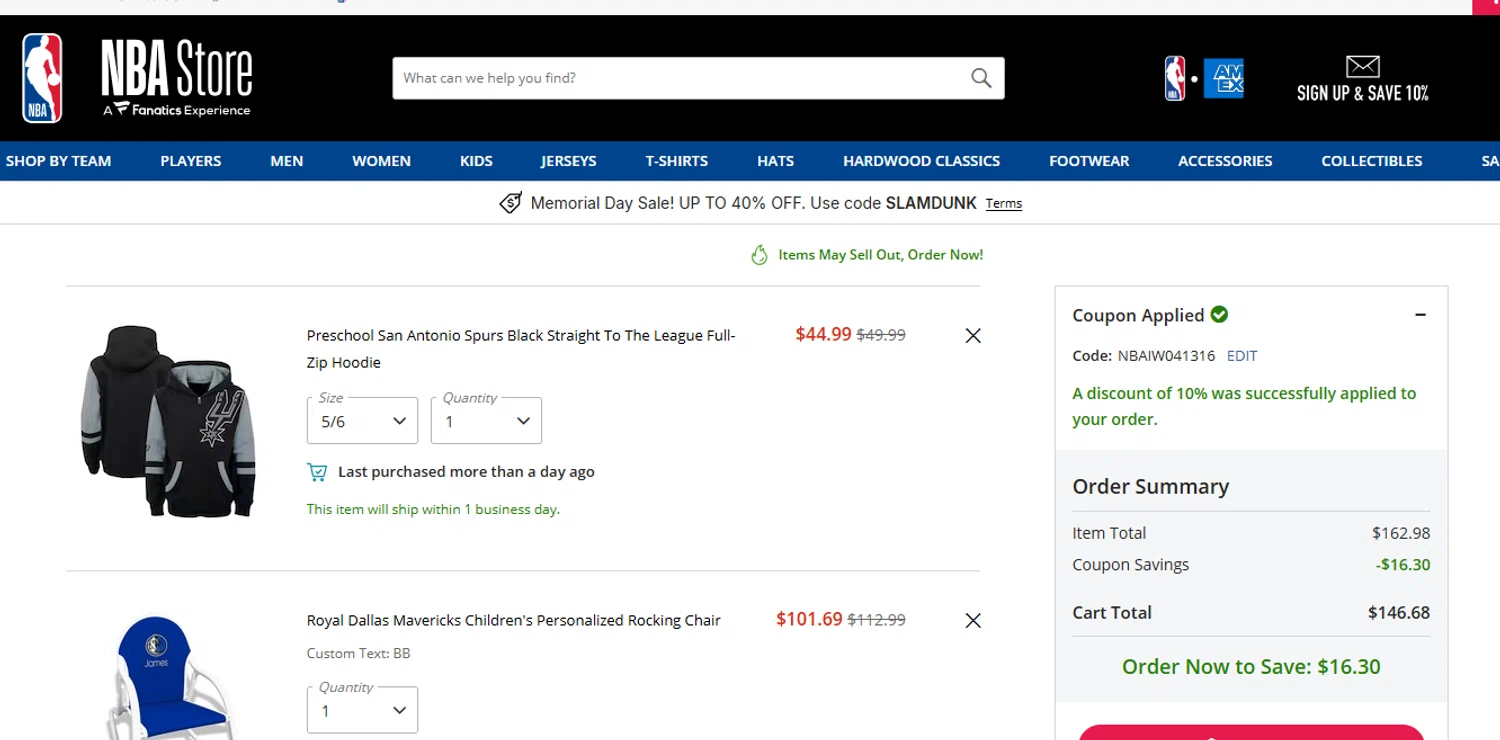The width and height of the screenshot is (1500, 740).
Task: Click the Sign Up envelope icon
Action: coord(1362,67)
